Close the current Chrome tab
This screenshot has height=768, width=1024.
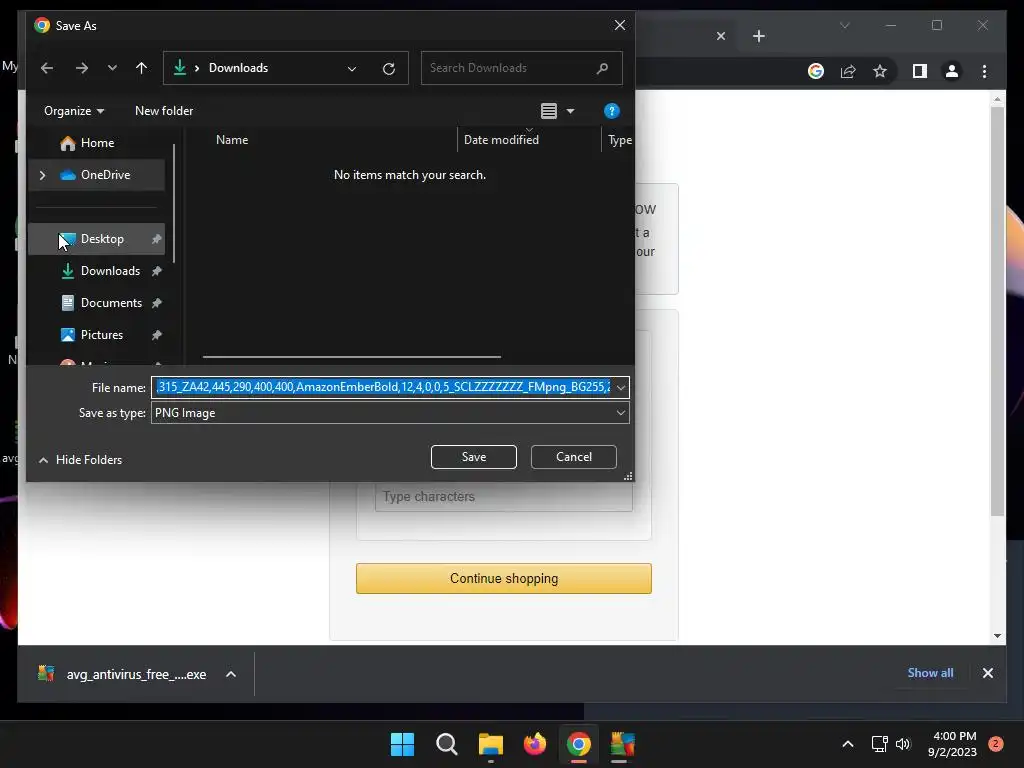(721, 36)
